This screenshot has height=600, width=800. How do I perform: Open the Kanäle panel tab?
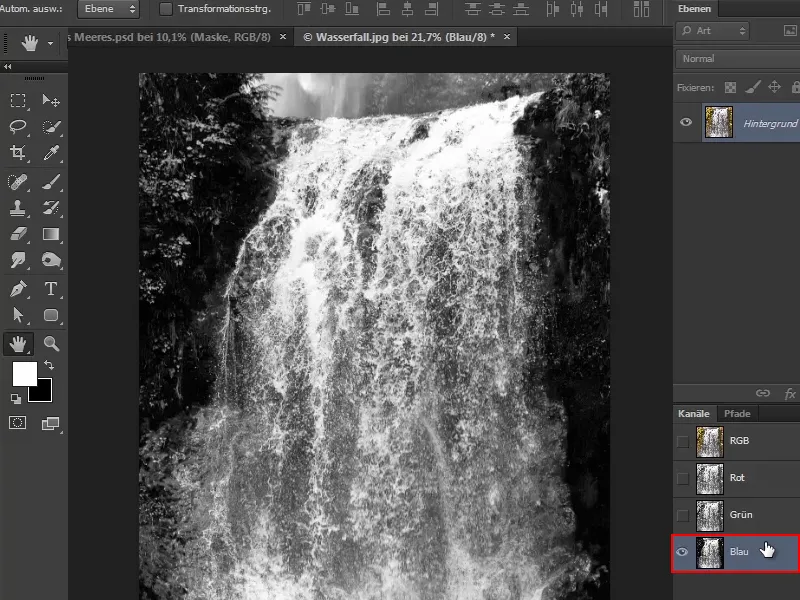pyautogui.click(x=694, y=413)
